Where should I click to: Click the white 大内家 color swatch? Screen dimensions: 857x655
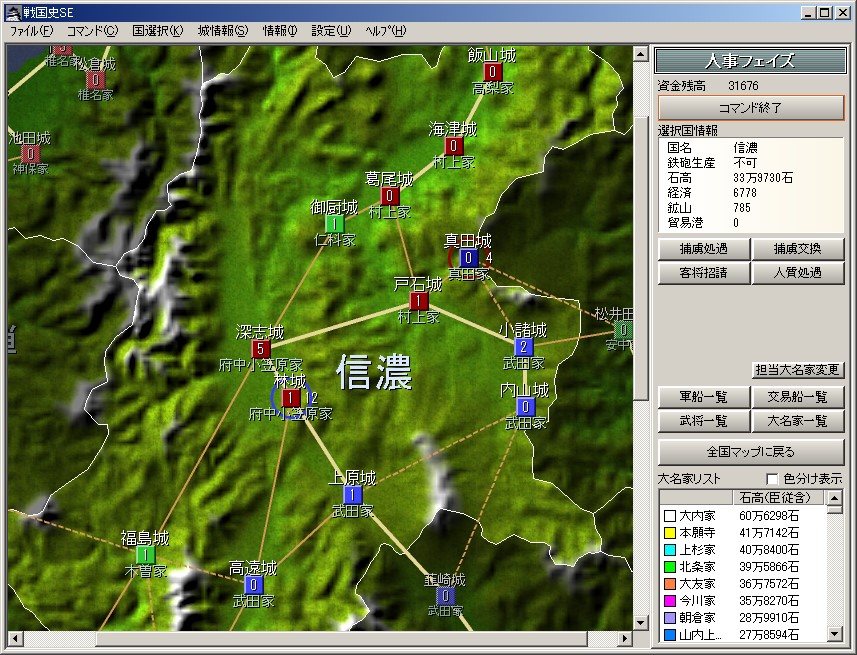coord(670,516)
